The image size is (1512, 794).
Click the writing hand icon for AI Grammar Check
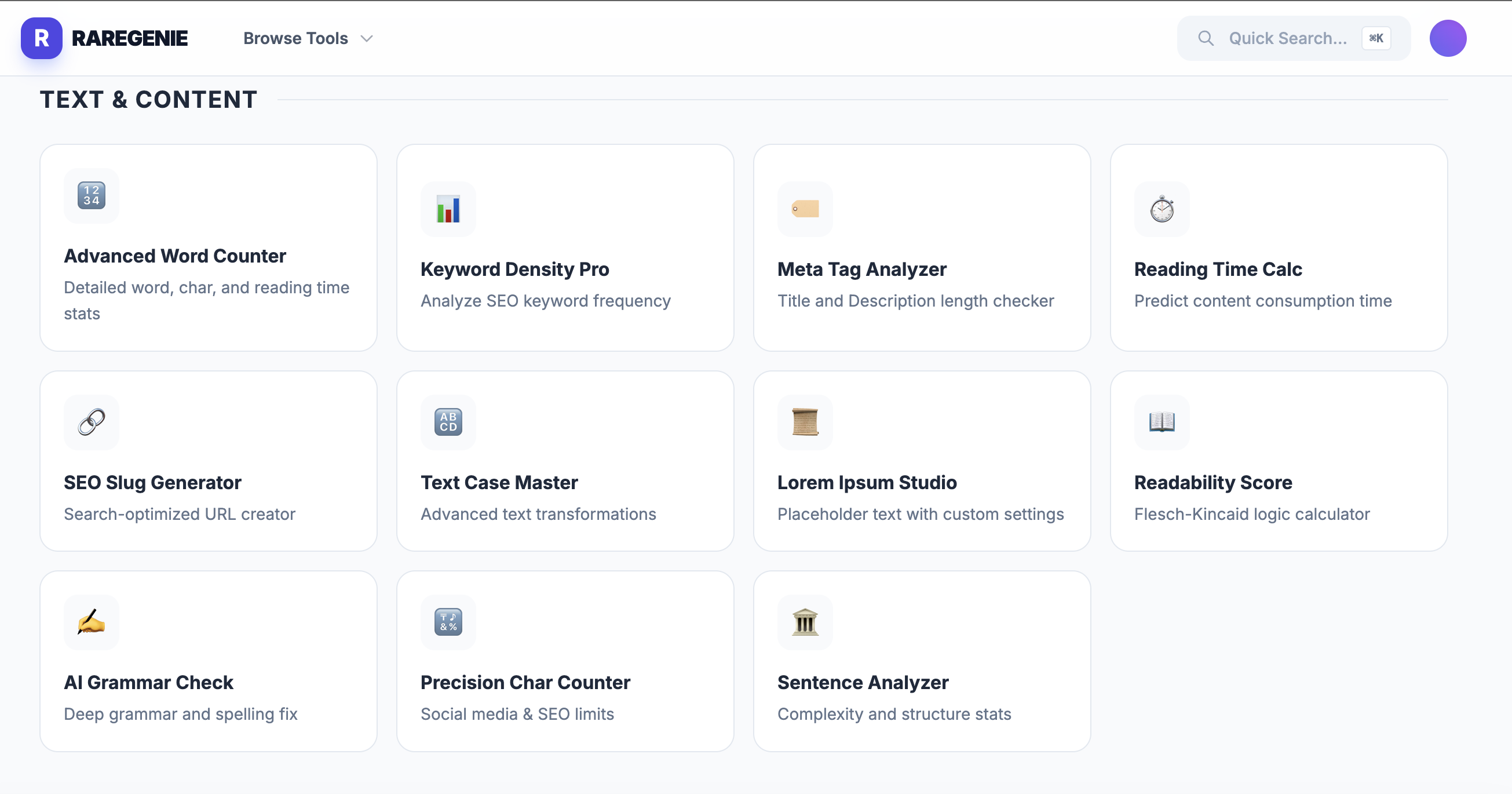coord(91,622)
